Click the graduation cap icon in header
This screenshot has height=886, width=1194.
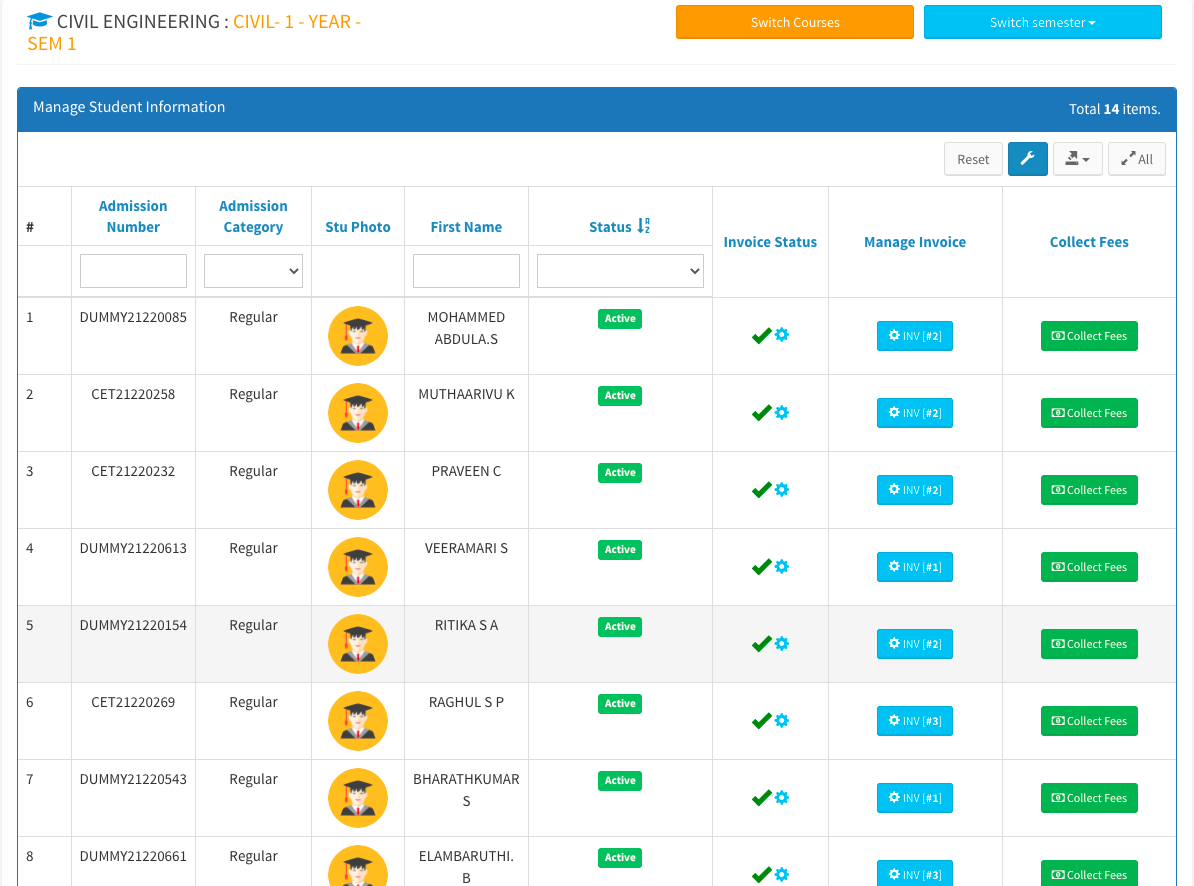tap(40, 21)
